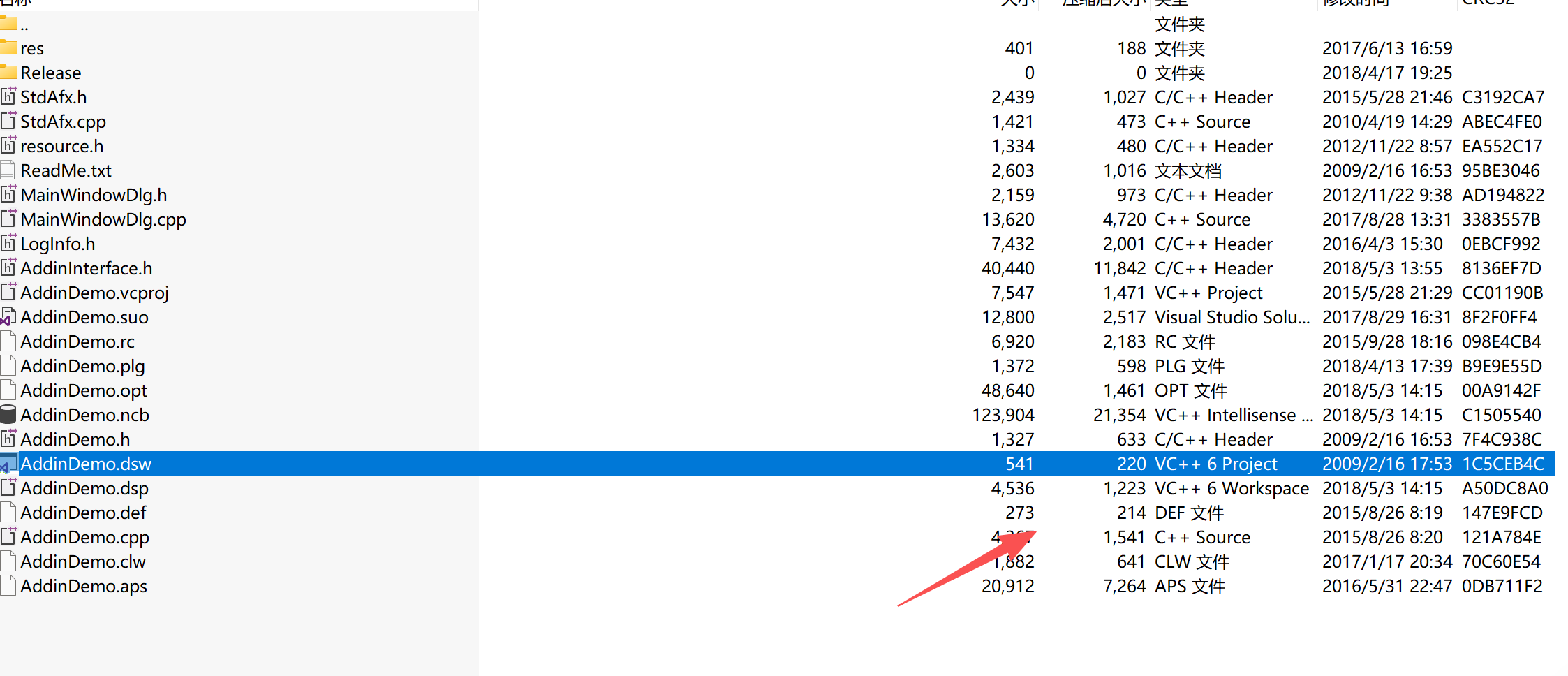The width and height of the screenshot is (1568, 676).
Task: Click the LogInfo.h file name
Action: [58, 244]
